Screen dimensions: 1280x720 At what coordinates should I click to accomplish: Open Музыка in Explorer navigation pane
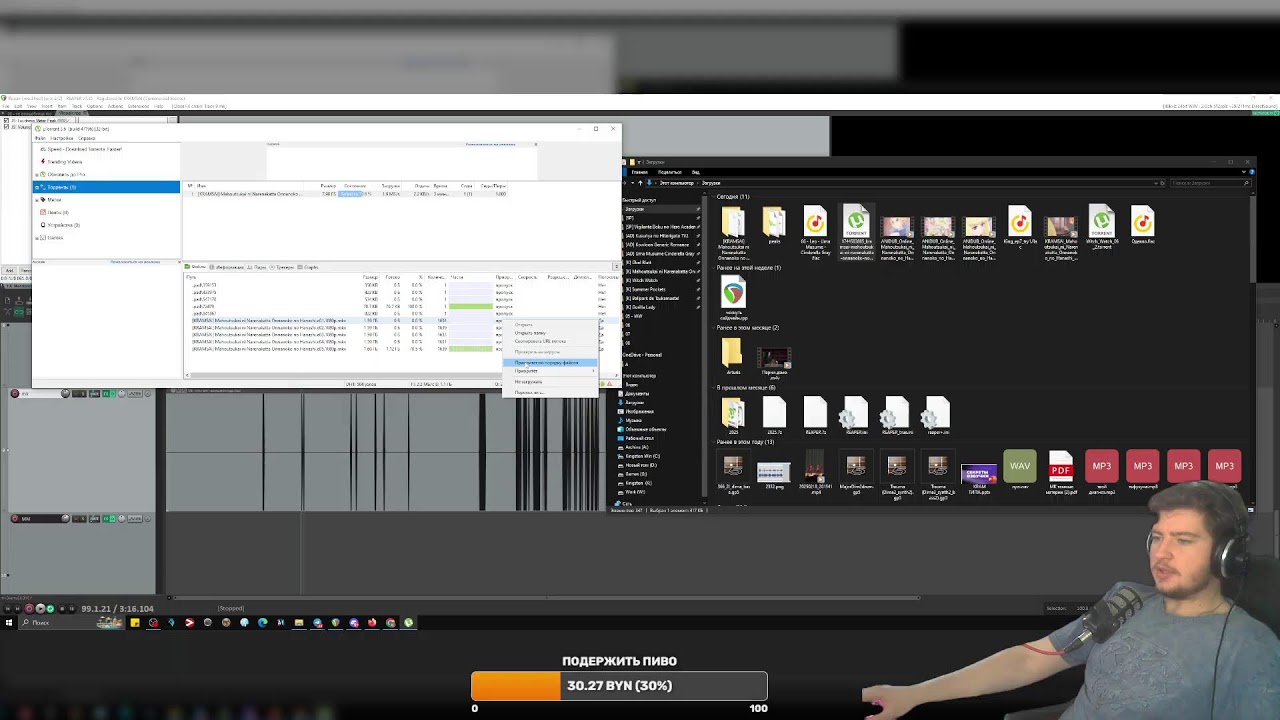634,420
